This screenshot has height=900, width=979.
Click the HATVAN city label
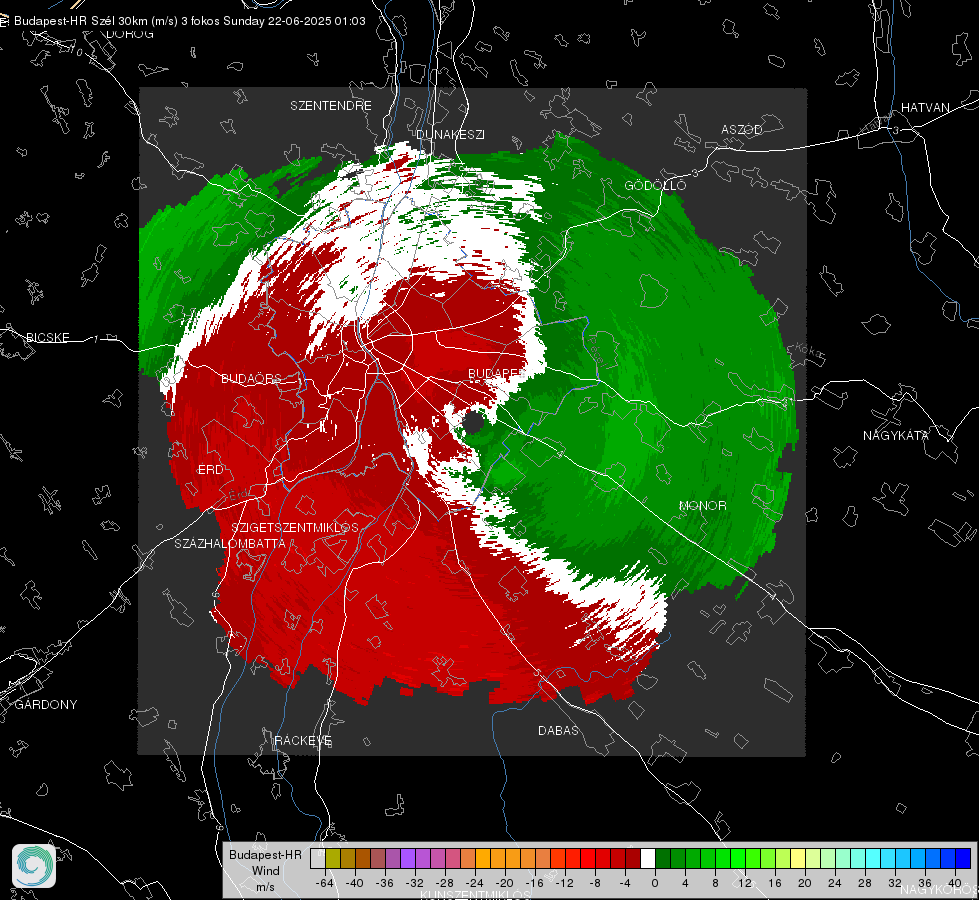point(925,108)
